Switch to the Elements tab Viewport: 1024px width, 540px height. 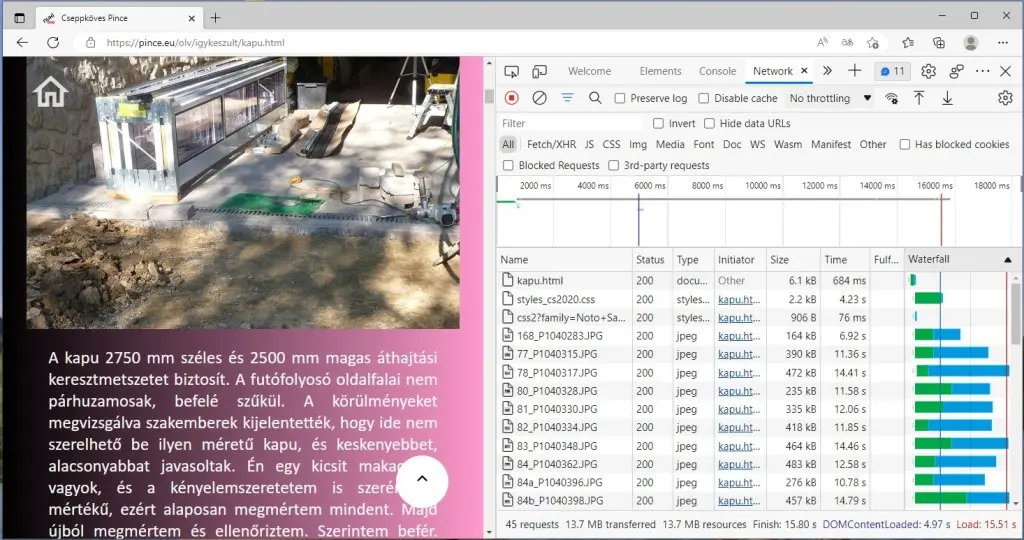pos(660,71)
